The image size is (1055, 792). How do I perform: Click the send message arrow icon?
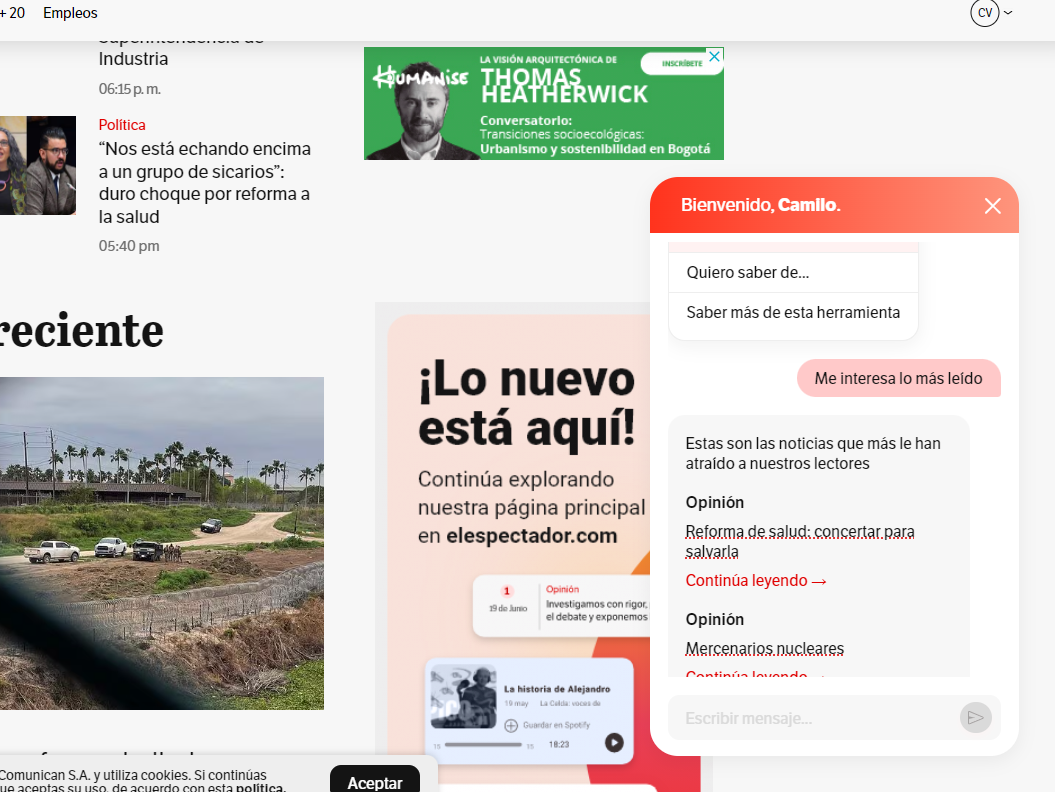pos(976,718)
